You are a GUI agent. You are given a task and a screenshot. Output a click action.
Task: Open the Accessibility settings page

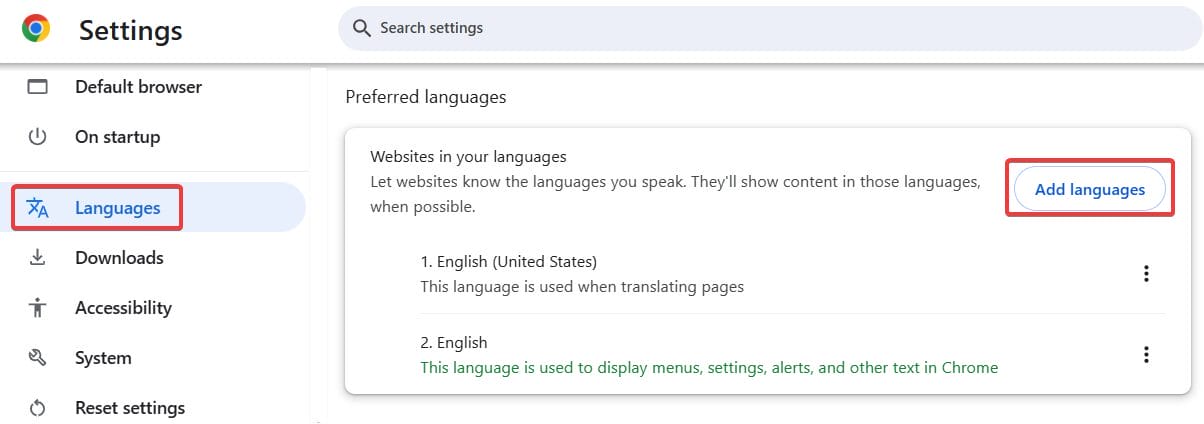click(123, 308)
